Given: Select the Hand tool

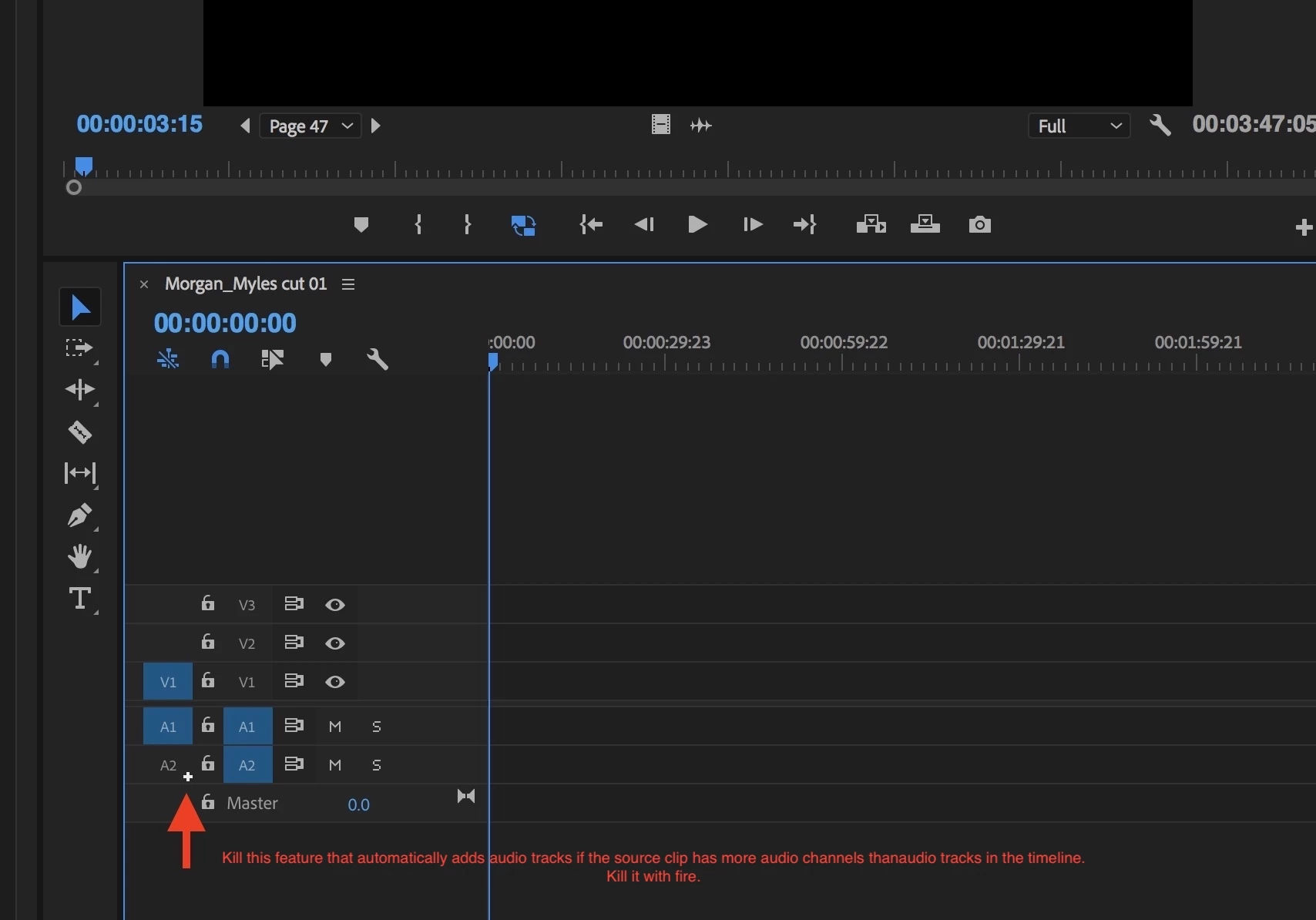Looking at the screenshot, I should 80,556.
